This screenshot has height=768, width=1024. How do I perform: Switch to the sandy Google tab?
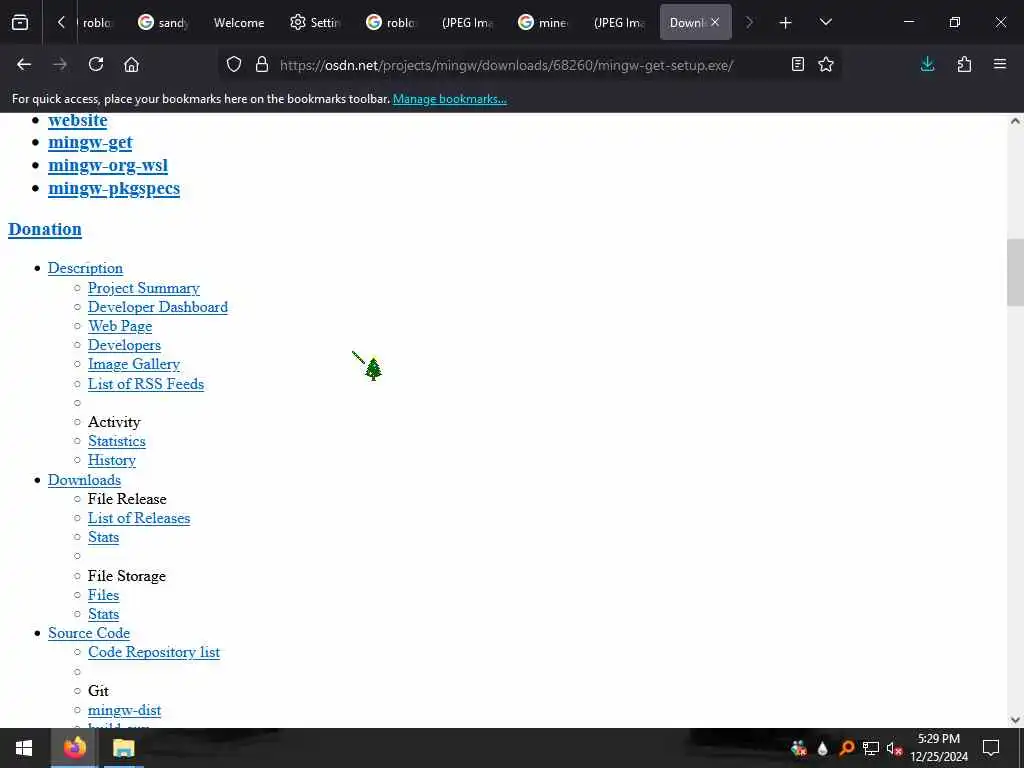pyautogui.click(x=163, y=23)
